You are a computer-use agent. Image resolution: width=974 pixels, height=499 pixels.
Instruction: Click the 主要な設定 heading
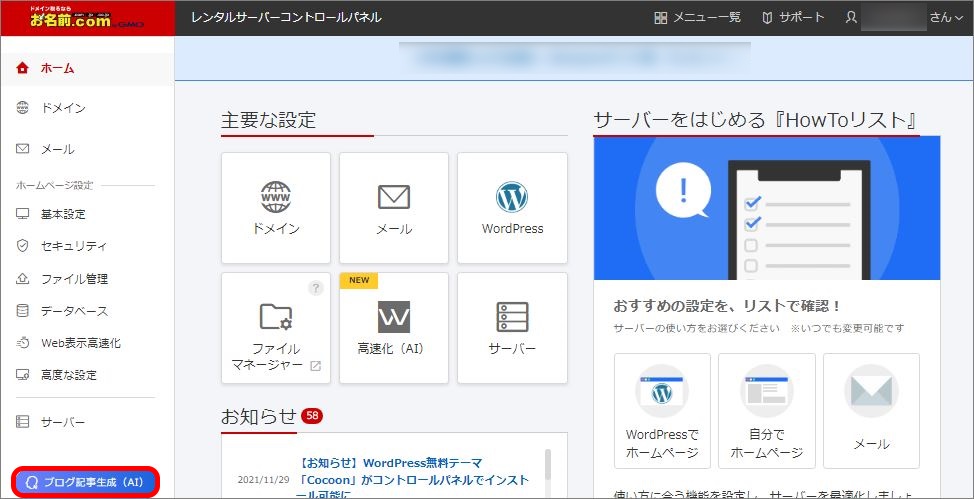[268, 119]
